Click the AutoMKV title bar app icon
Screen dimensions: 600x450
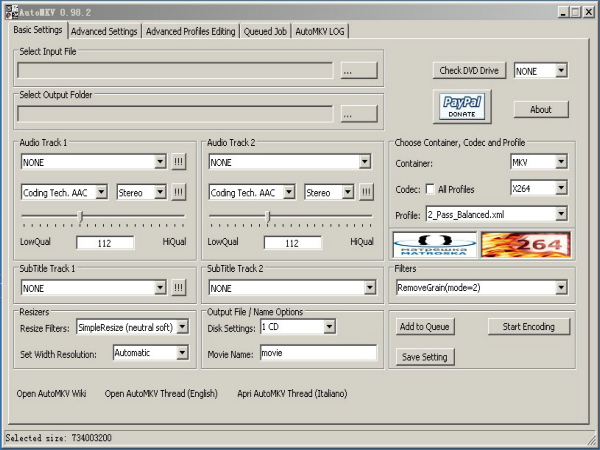(x=11, y=12)
